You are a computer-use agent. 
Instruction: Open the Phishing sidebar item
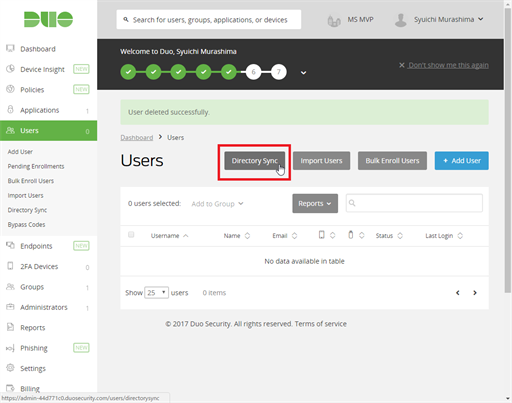[x=34, y=348]
